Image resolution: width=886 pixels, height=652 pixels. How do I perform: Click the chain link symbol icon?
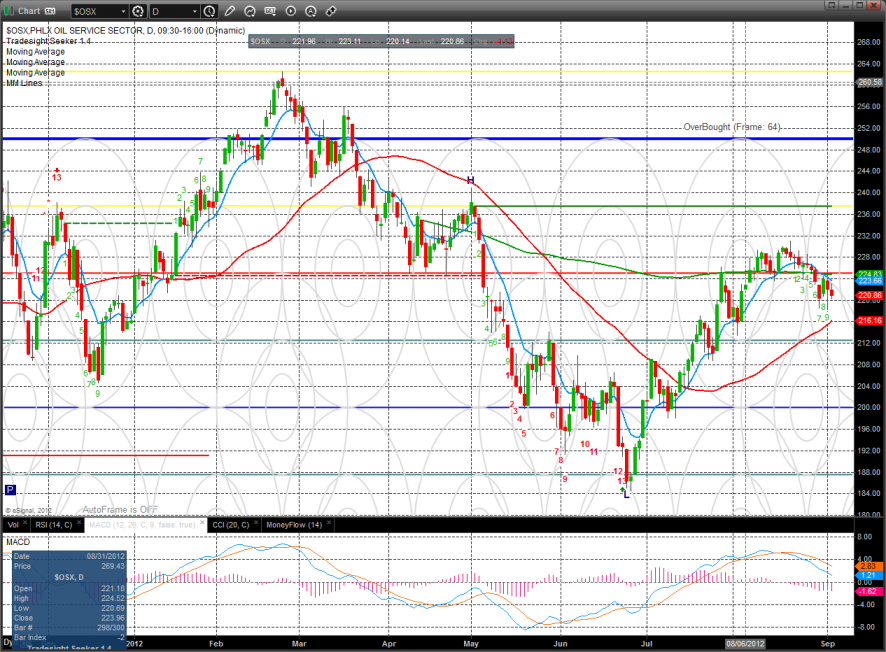tap(329, 11)
